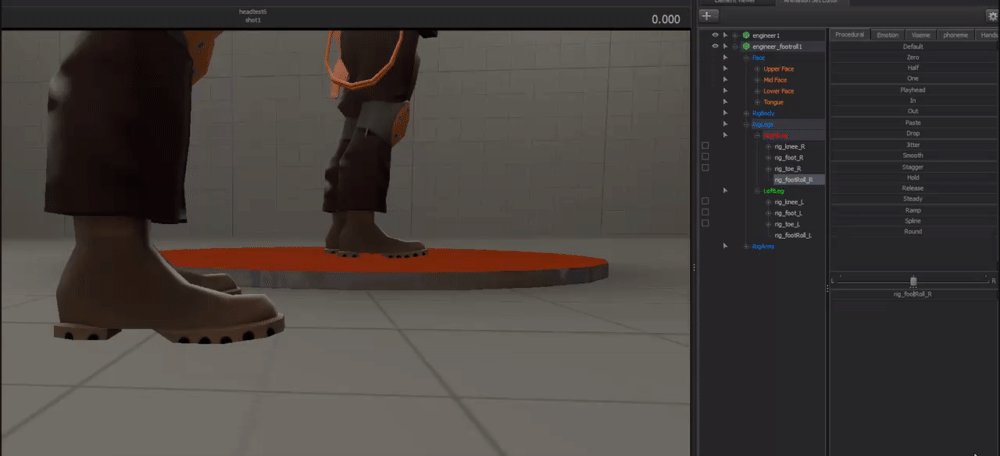
Task: Click the arrow icon in RigLegs row
Action: [x=725, y=124]
